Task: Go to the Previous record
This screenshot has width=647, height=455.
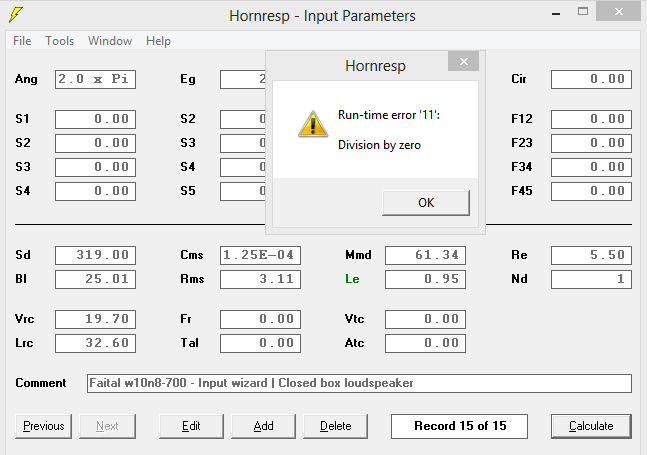Action: click(43, 426)
